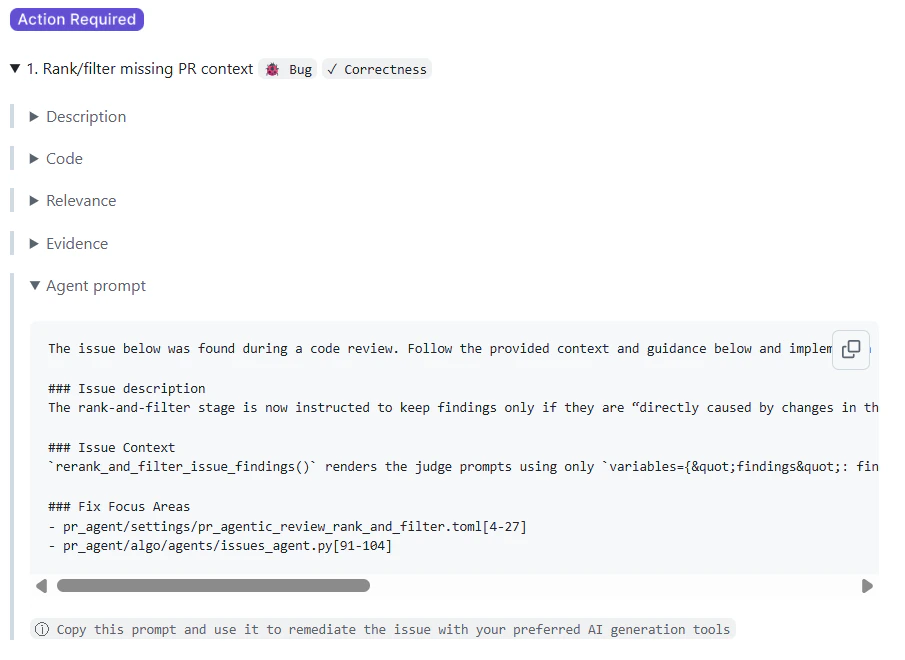This screenshot has height=660, width=905.
Task: Select the Bug label tag
Action: pyautogui.click(x=287, y=69)
